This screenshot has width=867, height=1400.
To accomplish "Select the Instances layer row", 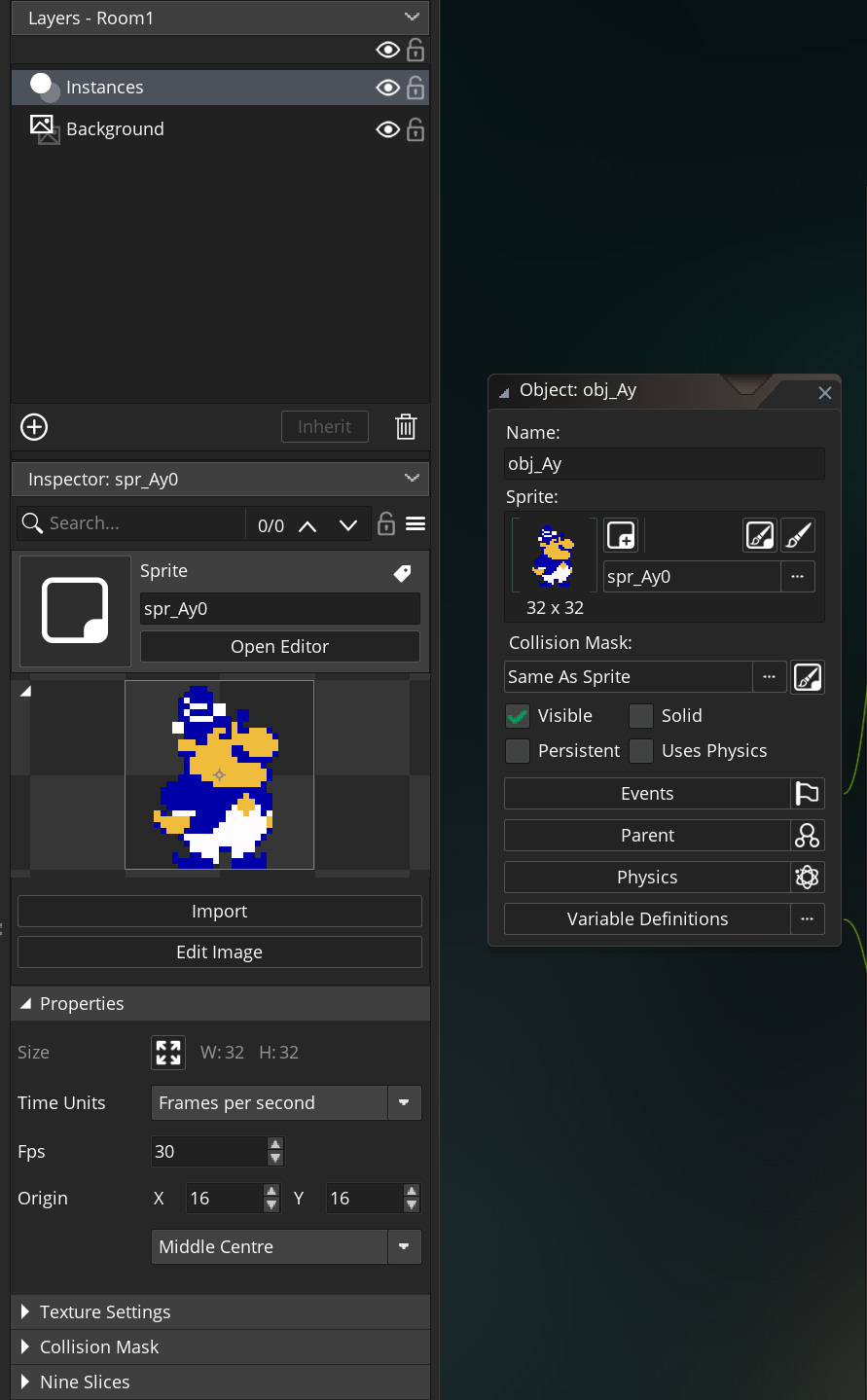I will [x=220, y=88].
